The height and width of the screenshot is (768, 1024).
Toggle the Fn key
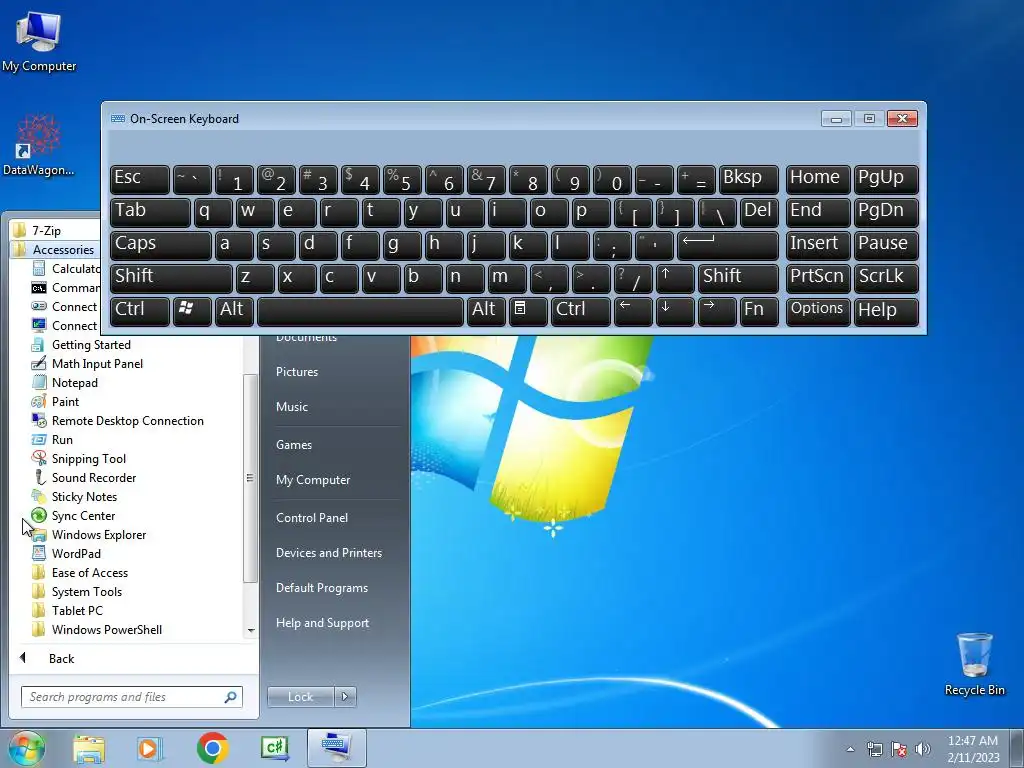[759, 311]
